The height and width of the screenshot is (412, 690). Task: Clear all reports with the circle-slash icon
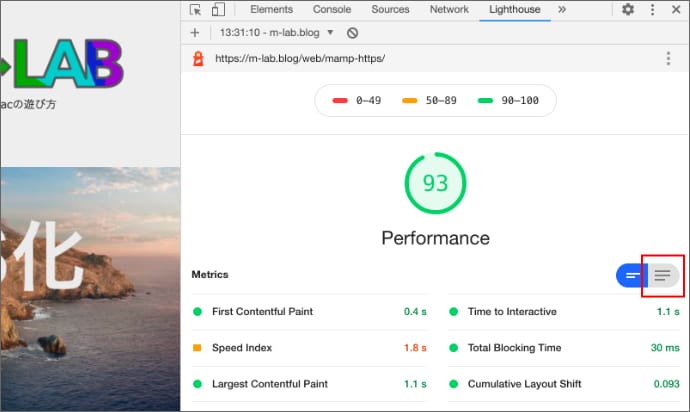[x=352, y=33]
